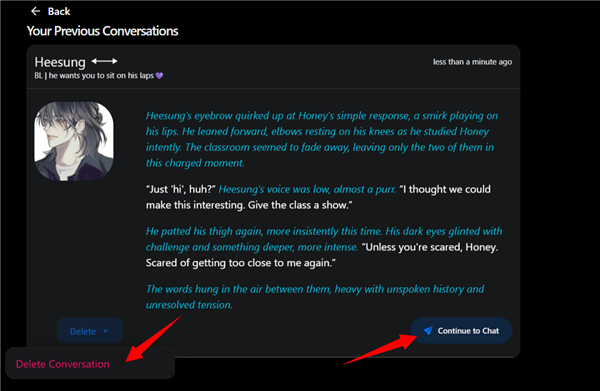Image resolution: width=600 pixels, height=391 pixels.
Task: Expand the Delete dropdown button
Action: 90,331
